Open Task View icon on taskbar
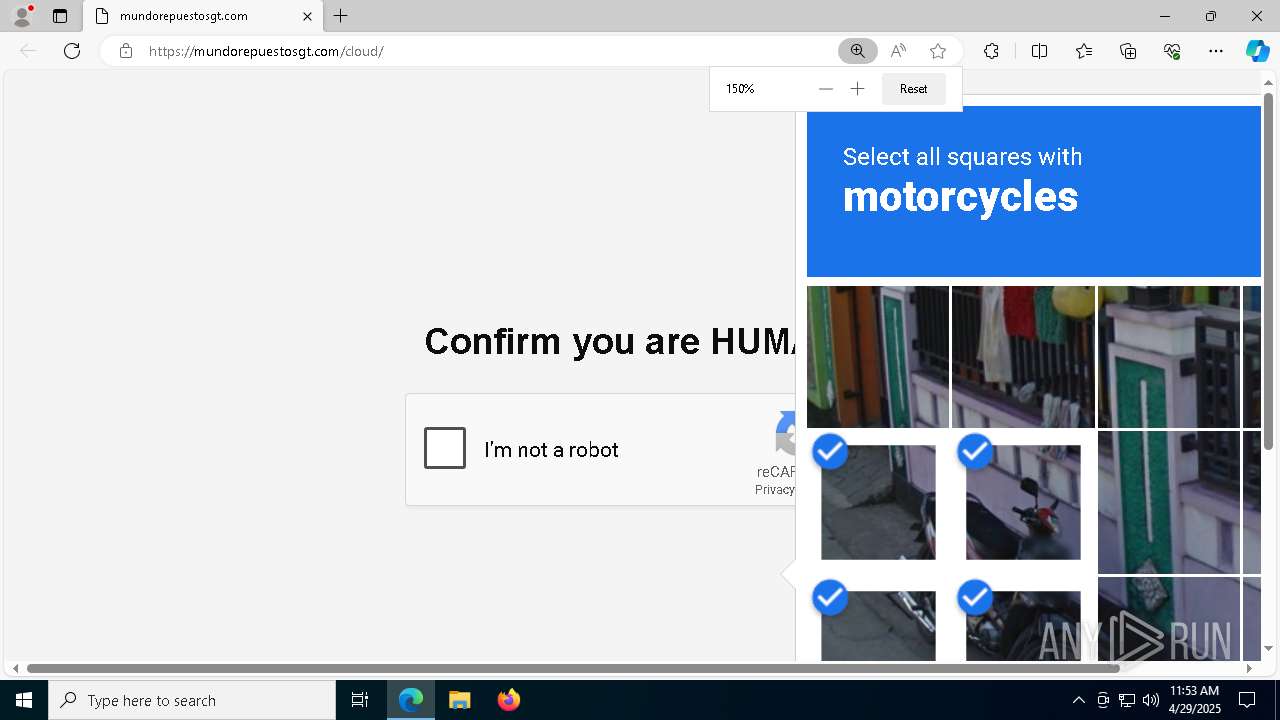The height and width of the screenshot is (720, 1280). [x=360, y=700]
